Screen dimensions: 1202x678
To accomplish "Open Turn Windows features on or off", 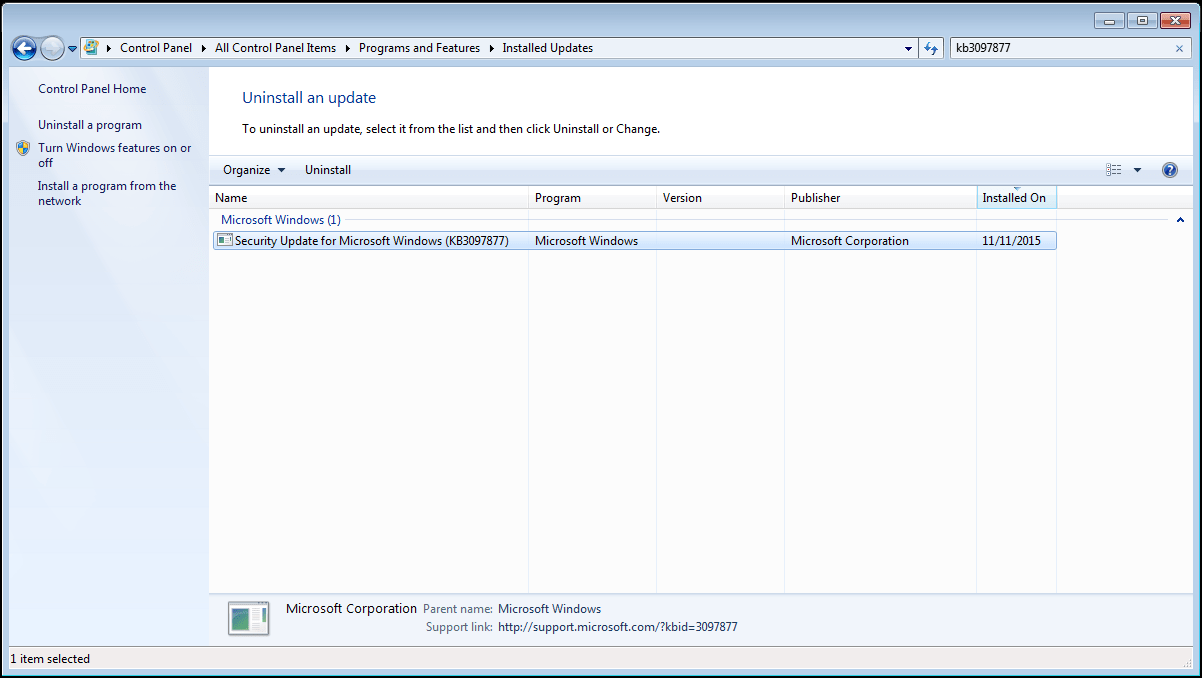I will coord(115,155).
